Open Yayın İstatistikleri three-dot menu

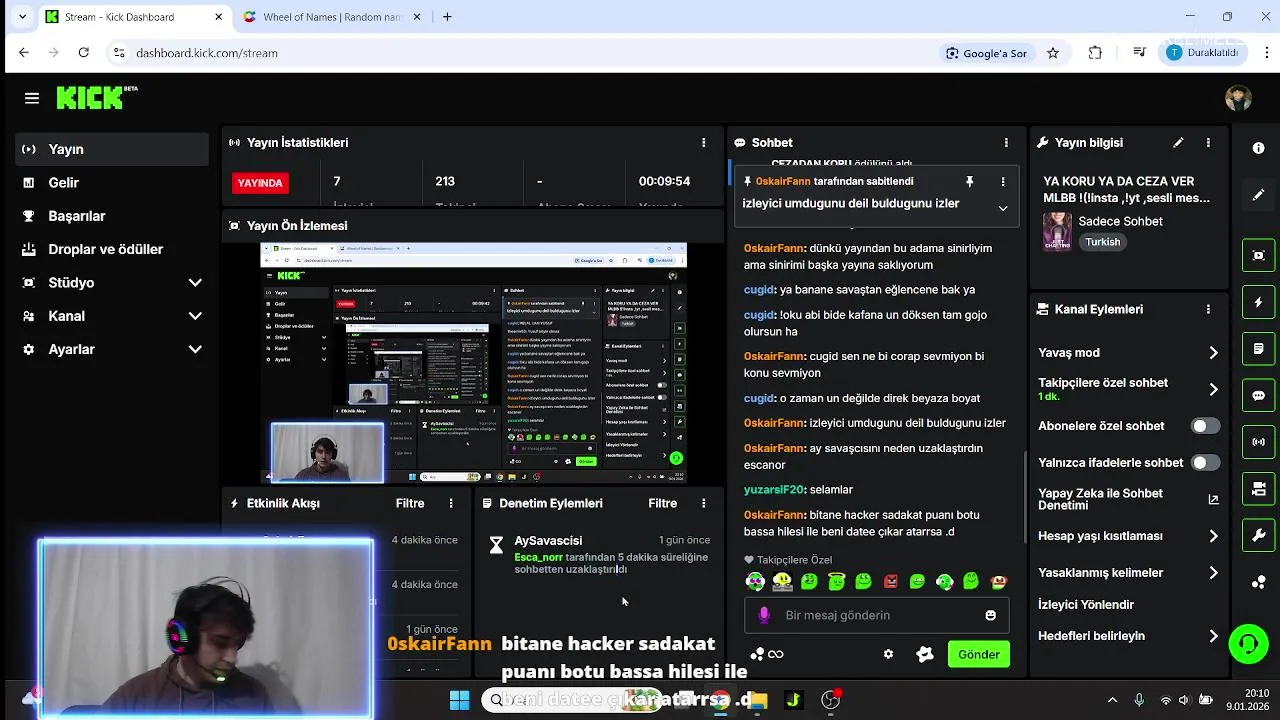(x=703, y=143)
